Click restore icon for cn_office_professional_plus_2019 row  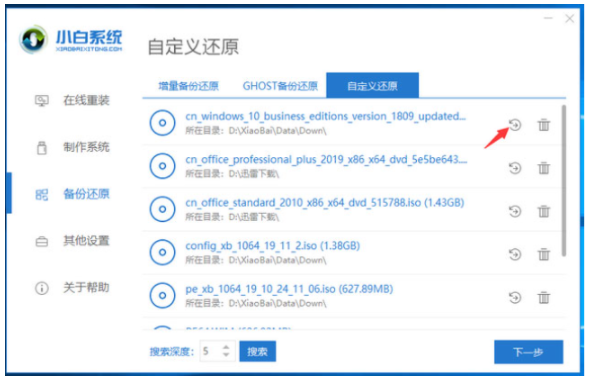coord(515,168)
